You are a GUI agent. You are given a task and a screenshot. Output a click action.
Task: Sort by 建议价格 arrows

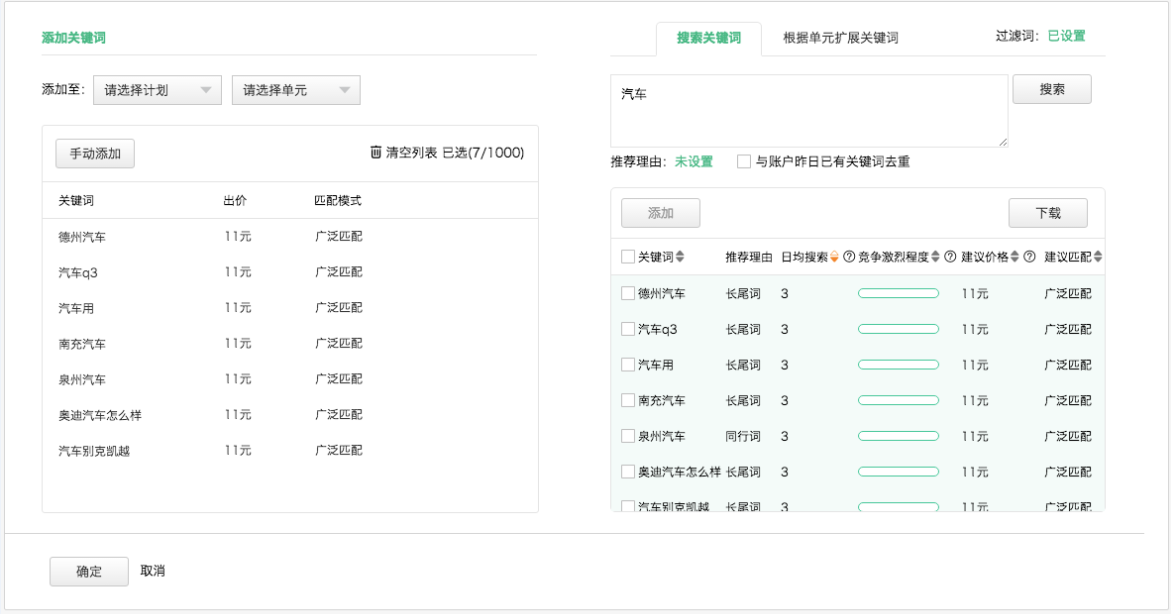pos(1014,257)
